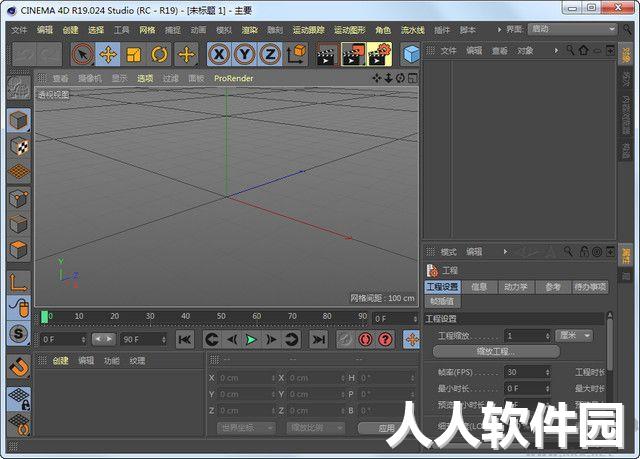Open the recently used tool icon
640x459 pixels.
coord(187,54)
